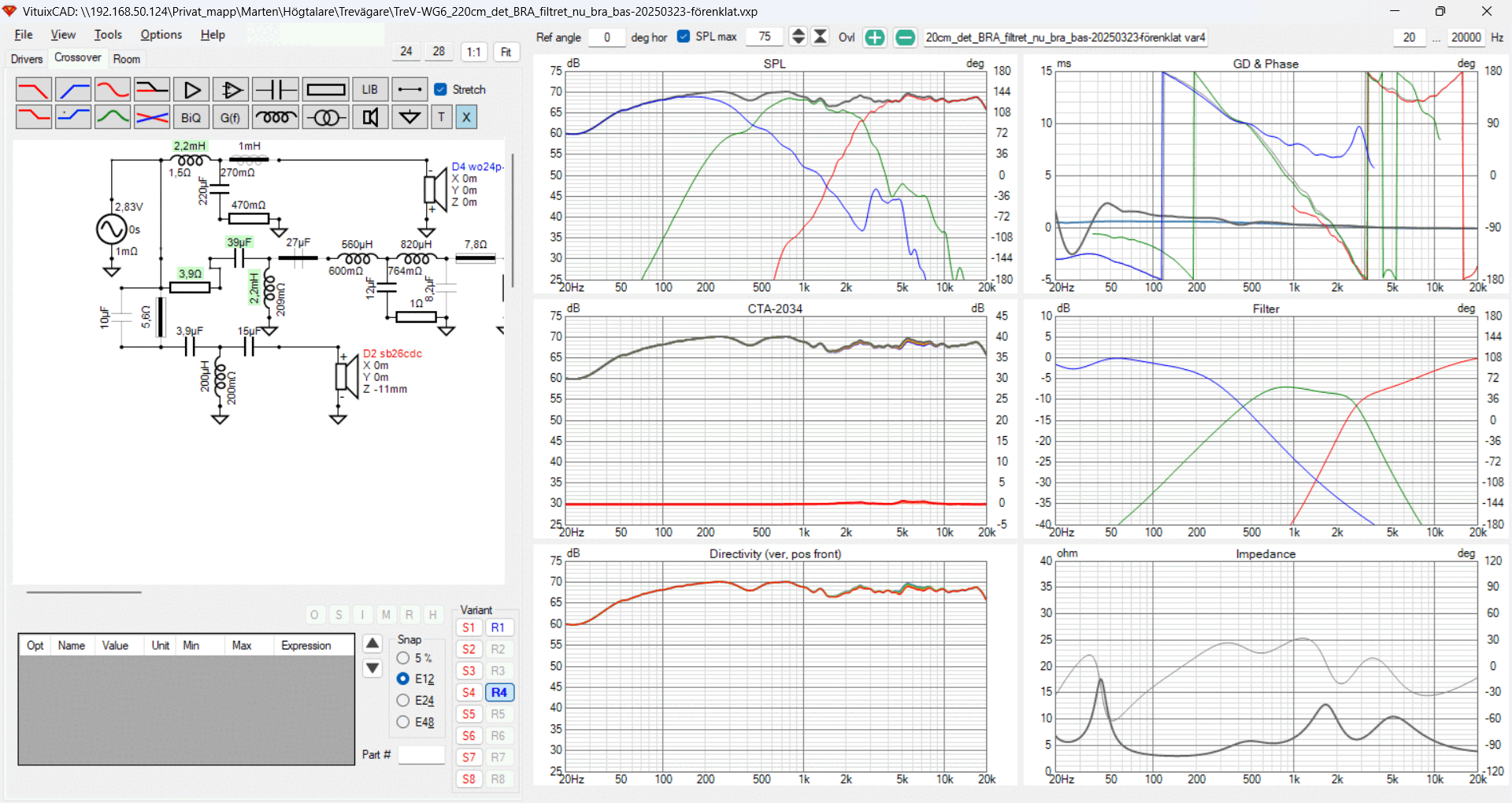Remove overlay with green minus button
1512x803 pixels.
pos(906,37)
